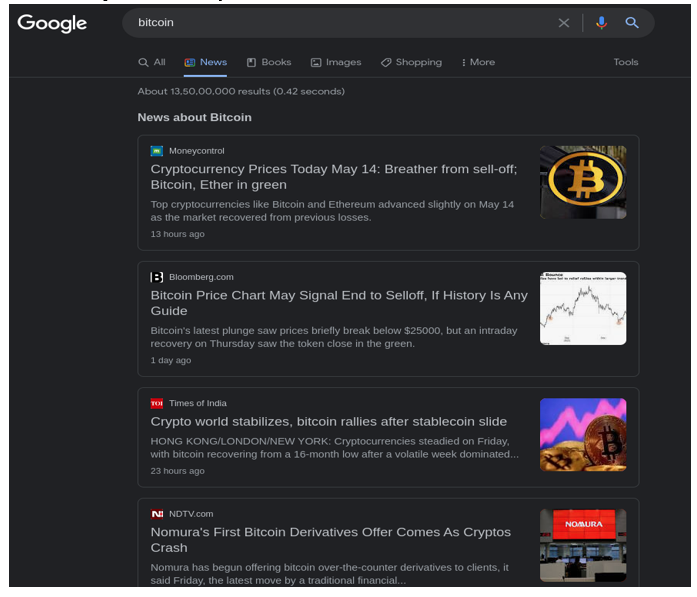The height and width of the screenshot is (597, 697).
Task: Click the 'News about Bitcoin' heading
Action: coord(194,117)
